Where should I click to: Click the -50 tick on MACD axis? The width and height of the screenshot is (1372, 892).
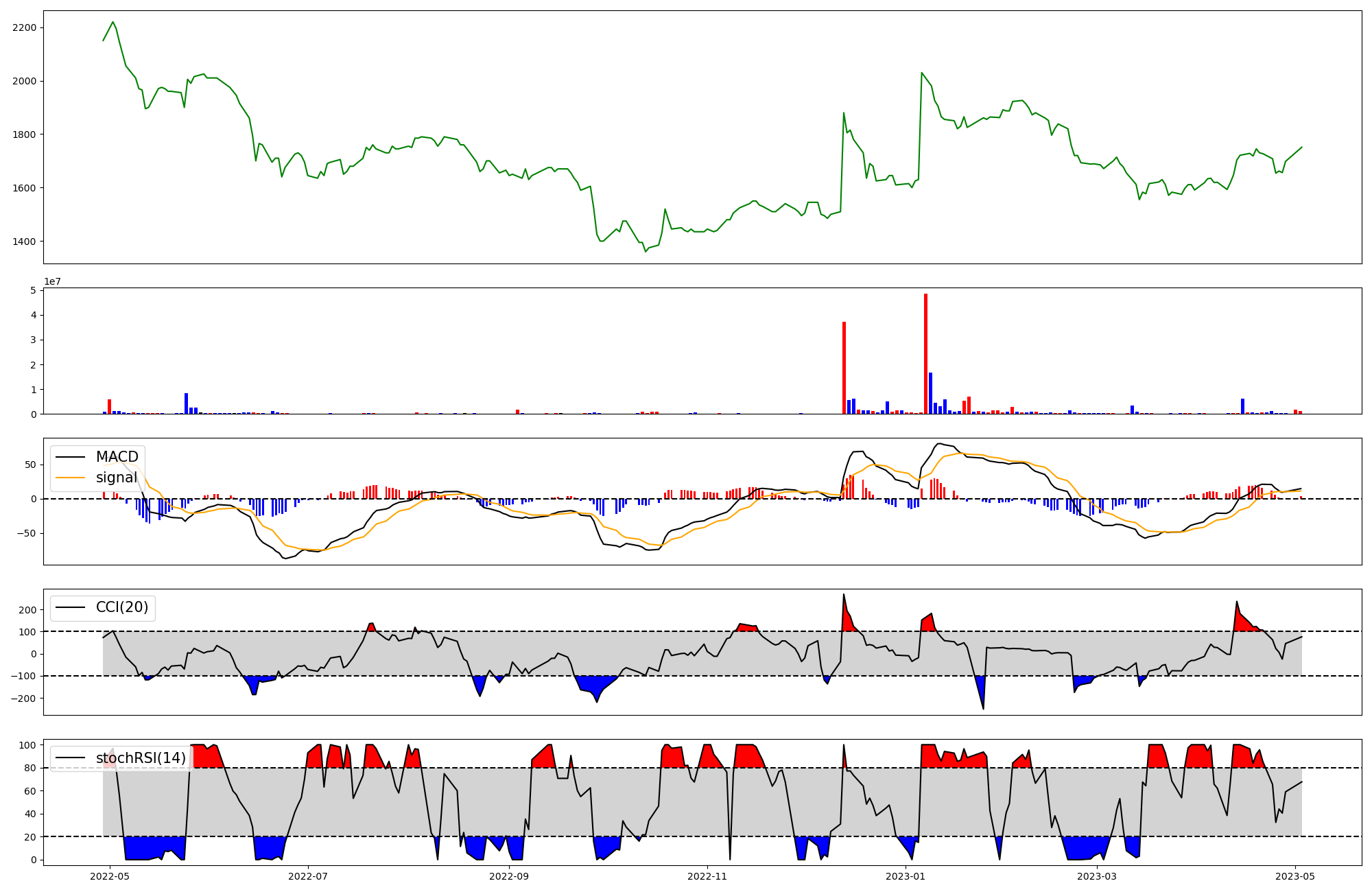27,533
